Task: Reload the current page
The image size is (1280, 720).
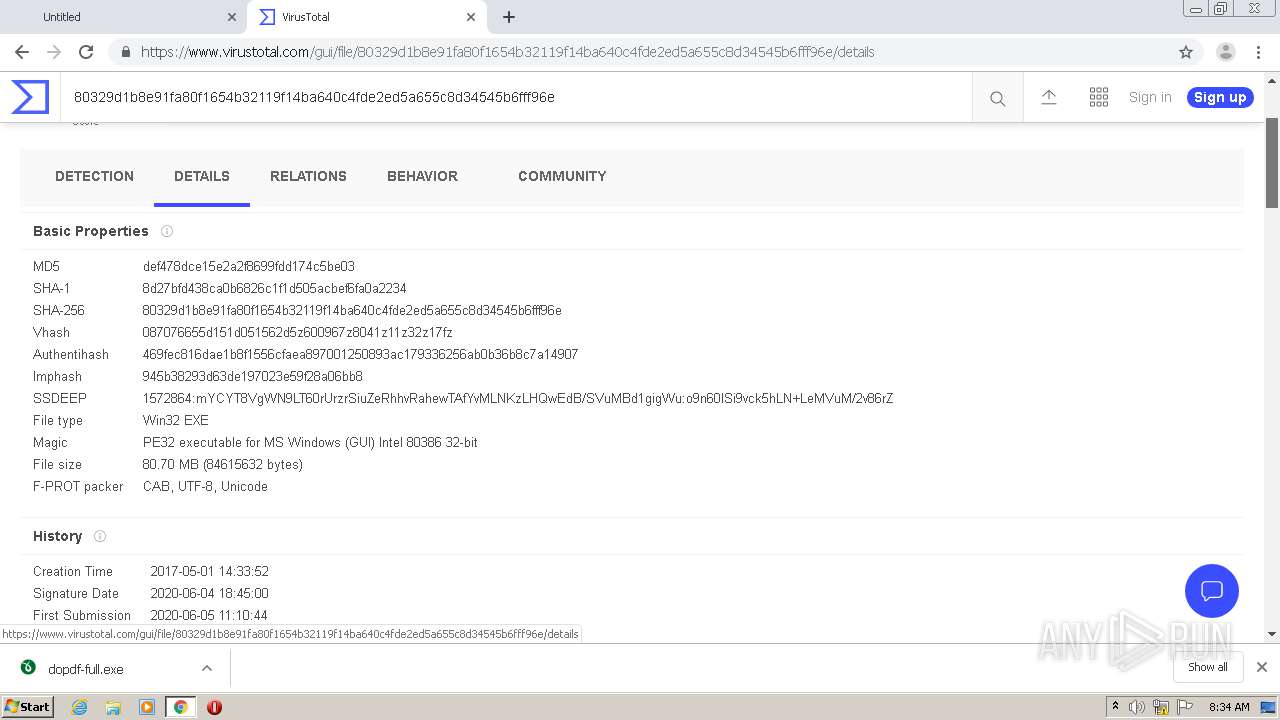Action: click(x=86, y=52)
